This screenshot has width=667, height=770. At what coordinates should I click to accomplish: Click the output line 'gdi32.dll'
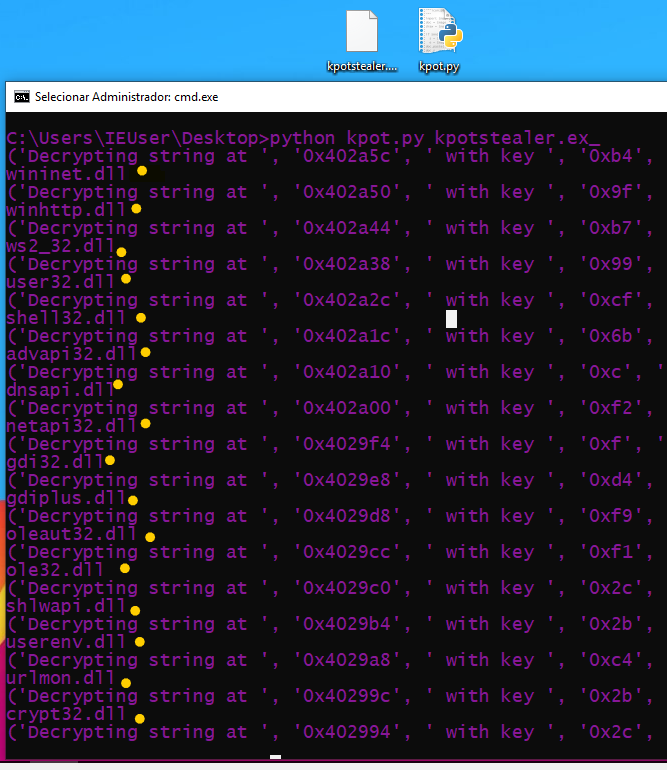[x=55, y=462]
